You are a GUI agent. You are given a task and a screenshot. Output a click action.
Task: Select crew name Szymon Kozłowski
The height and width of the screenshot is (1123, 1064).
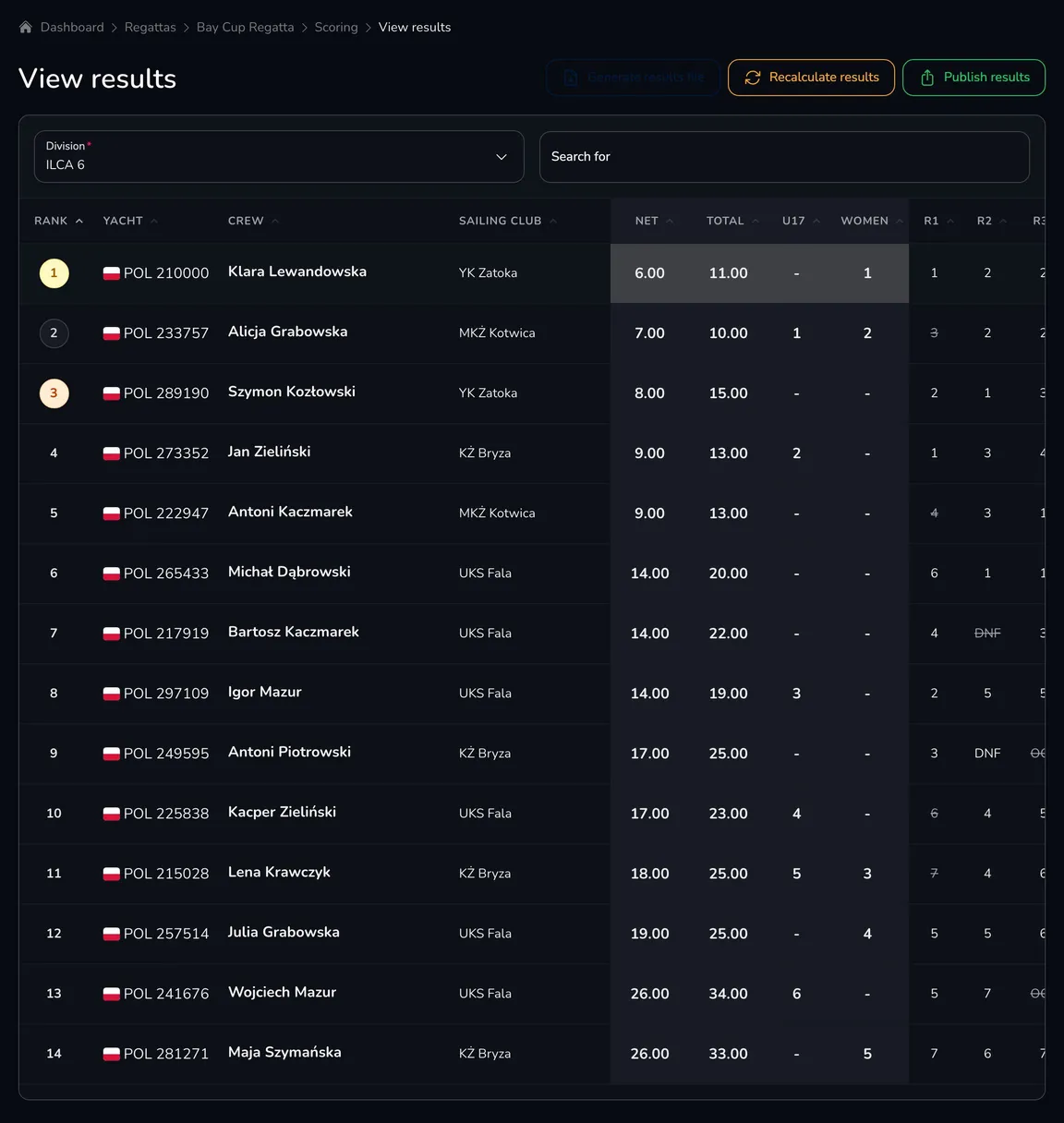point(292,392)
